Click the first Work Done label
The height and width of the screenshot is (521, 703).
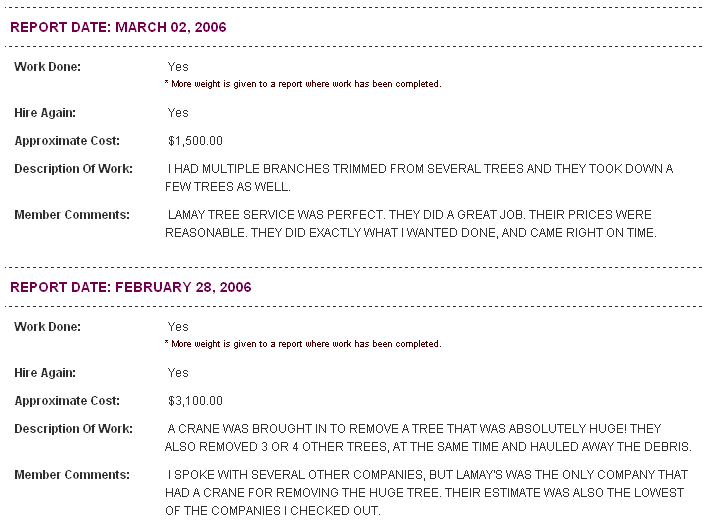(48, 67)
